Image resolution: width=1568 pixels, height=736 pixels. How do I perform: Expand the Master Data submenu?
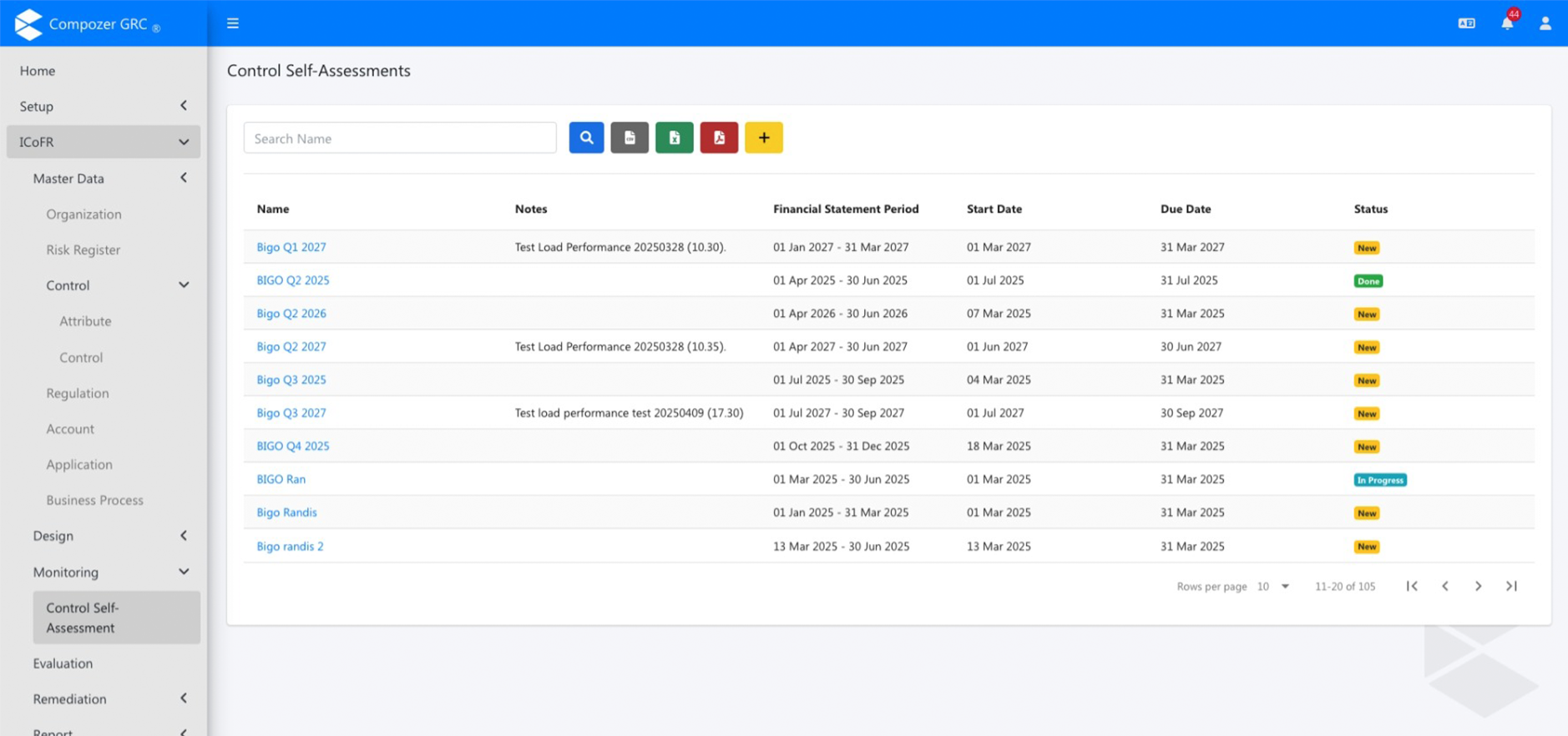[x=110, y=178]
